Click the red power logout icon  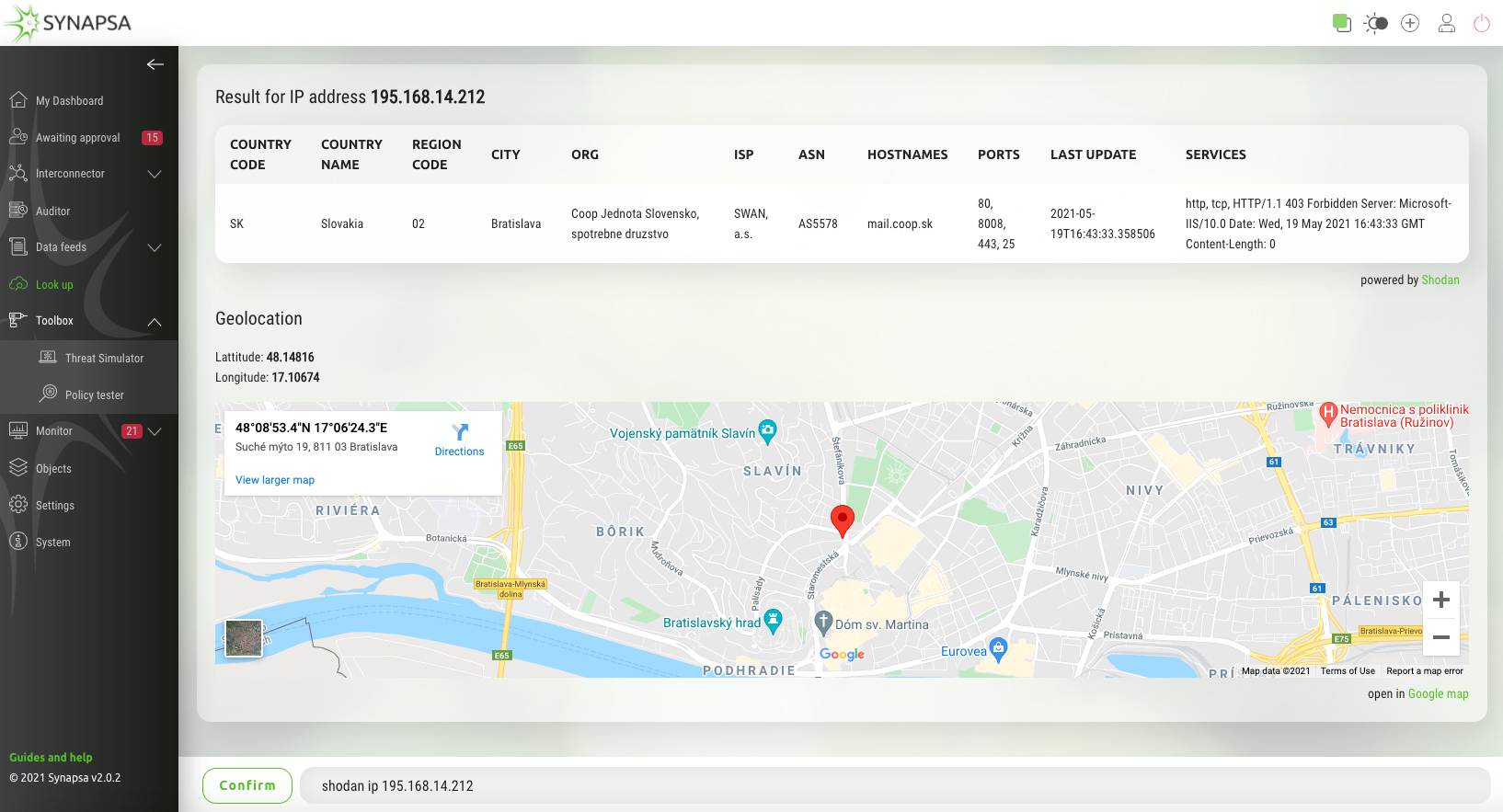[x=1482, y=23]
